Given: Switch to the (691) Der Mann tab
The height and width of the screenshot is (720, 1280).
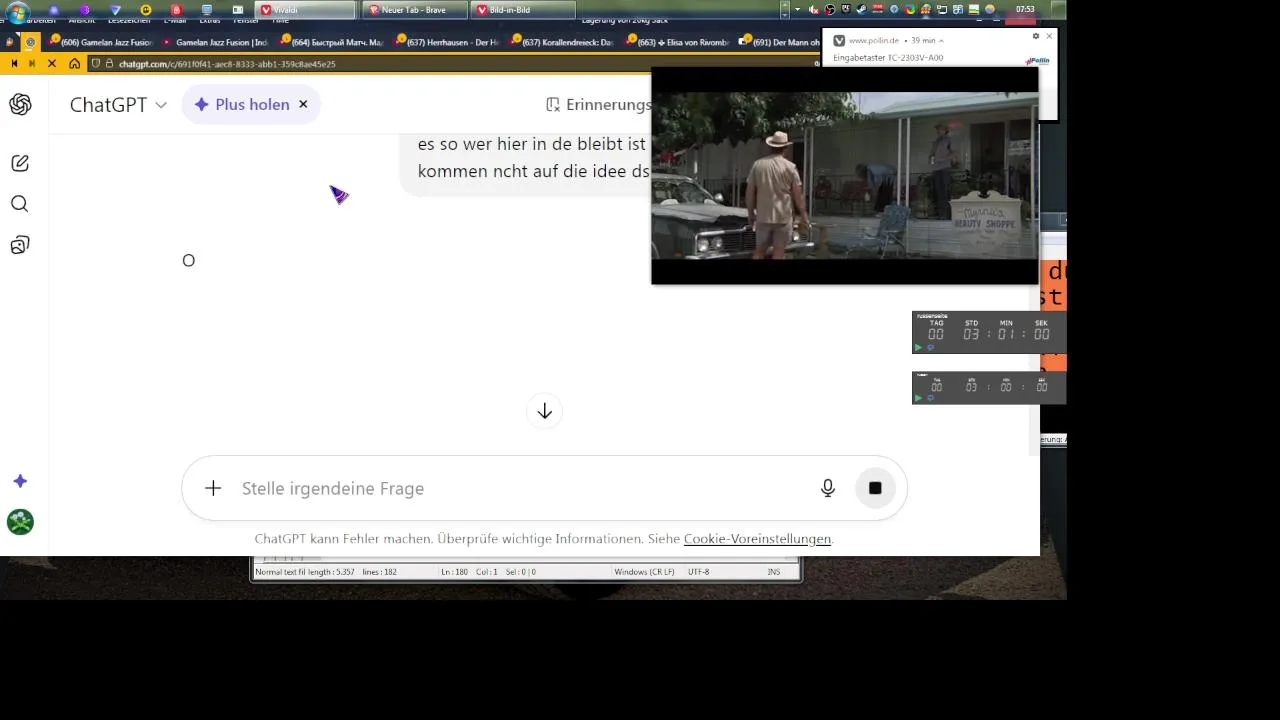Looking at the screenshot, I should click(778, 42).
